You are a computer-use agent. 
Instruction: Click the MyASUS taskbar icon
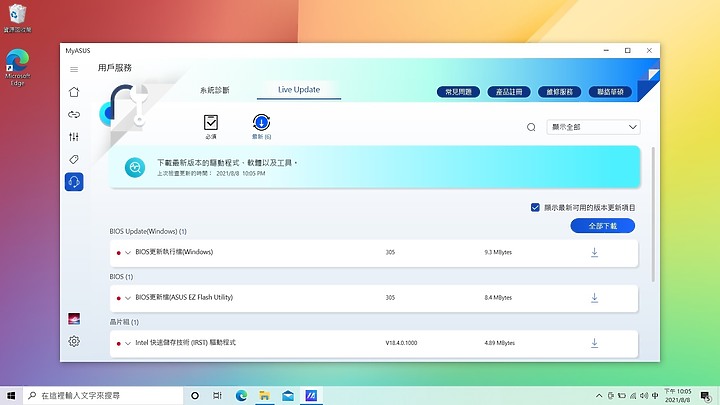point(311,395)
